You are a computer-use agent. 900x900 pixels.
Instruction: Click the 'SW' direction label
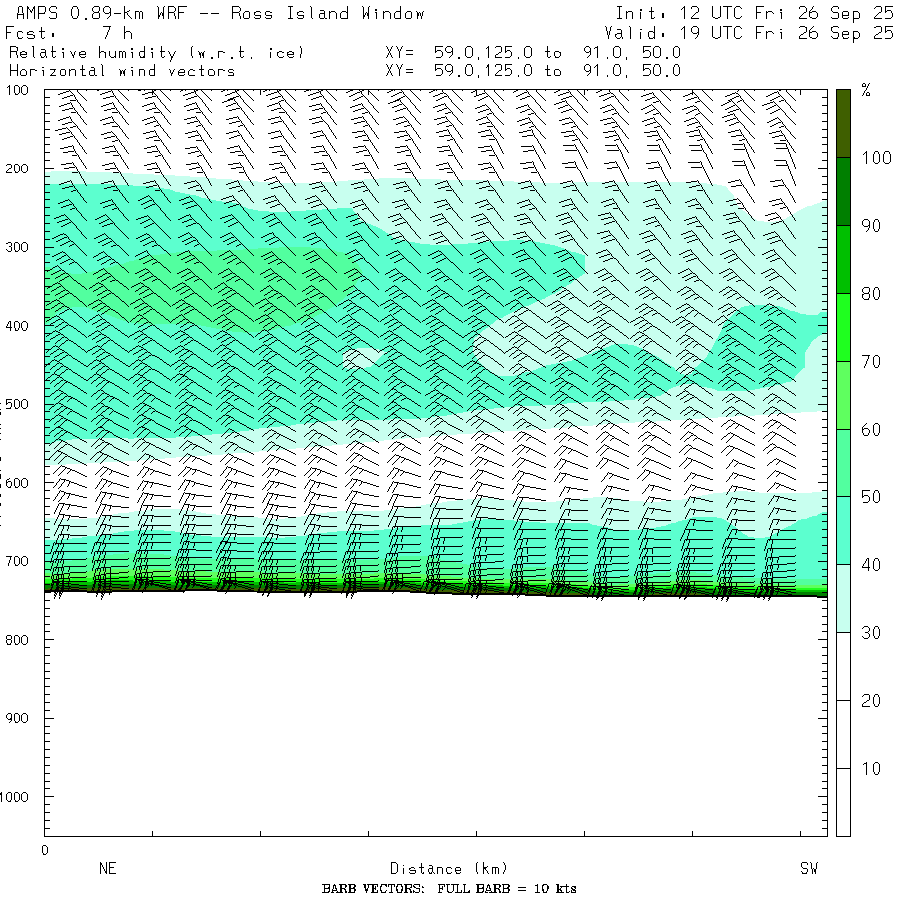809,868
